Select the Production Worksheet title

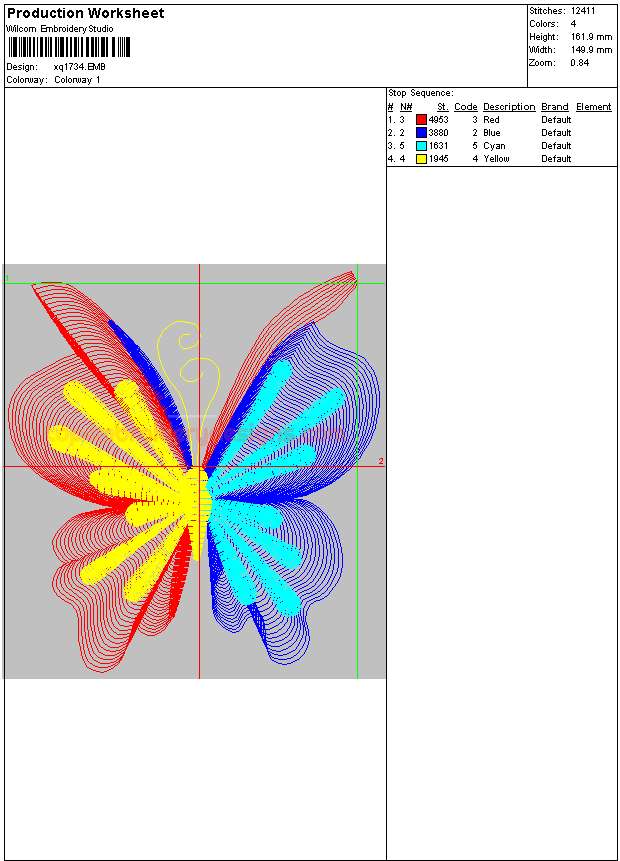pos(86,13)
